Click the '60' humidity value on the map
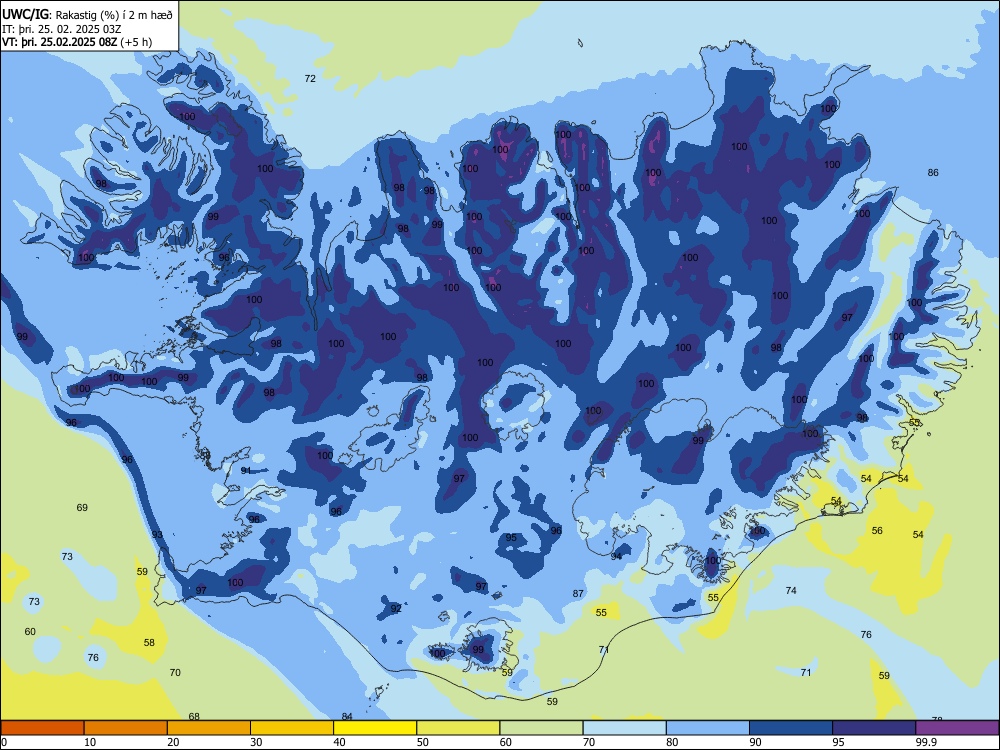The width and height of the screenshot is (1000, 750). [x=30, y=631]
